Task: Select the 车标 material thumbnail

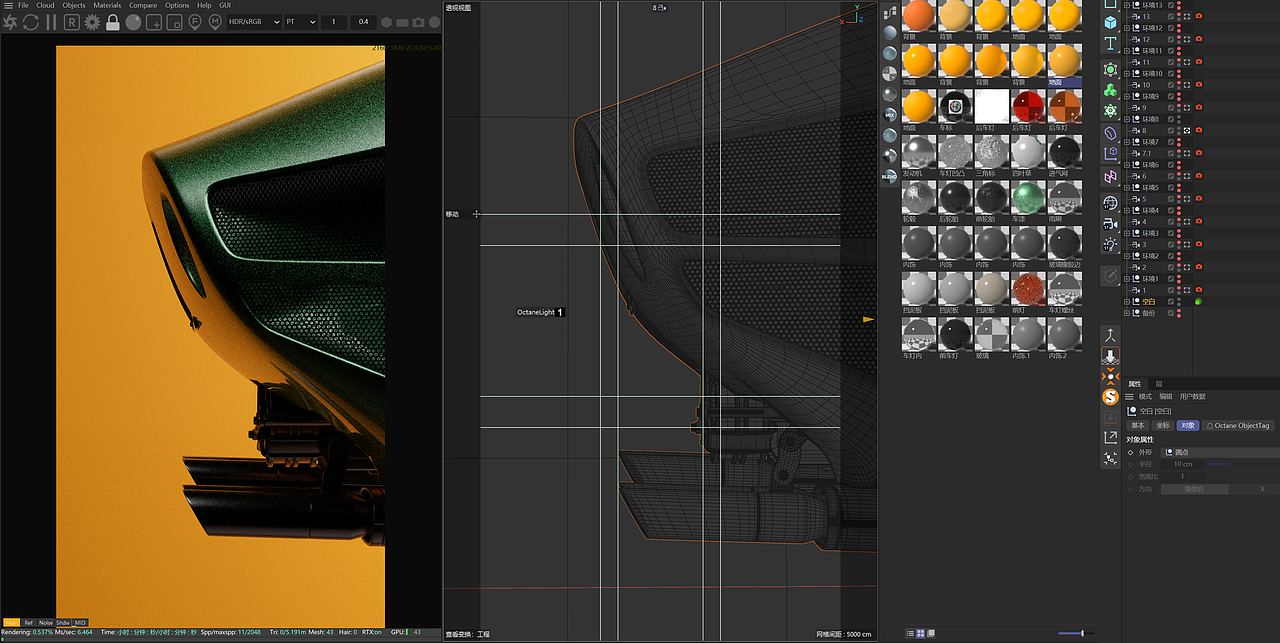Action: [956, 105]
